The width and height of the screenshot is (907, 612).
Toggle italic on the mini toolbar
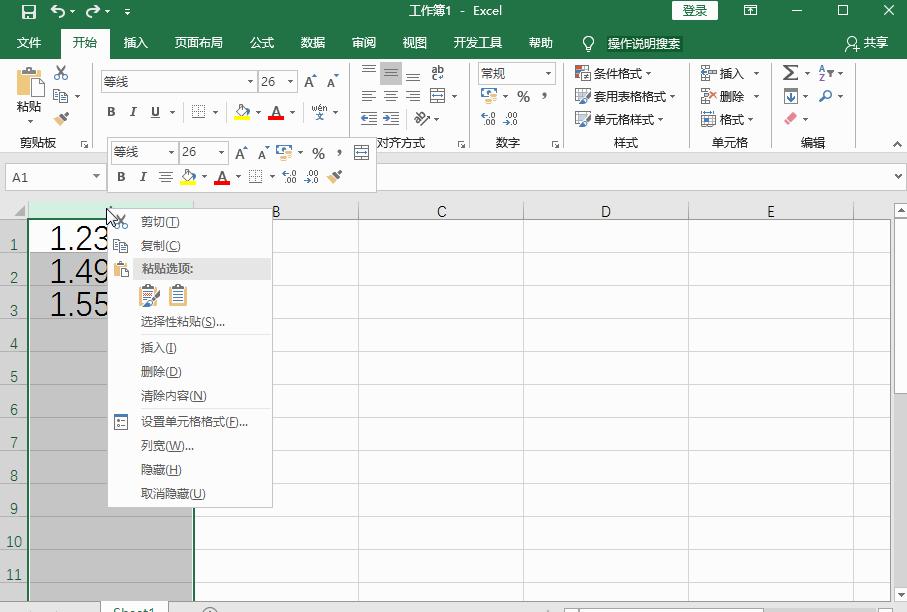click(143, 176)
